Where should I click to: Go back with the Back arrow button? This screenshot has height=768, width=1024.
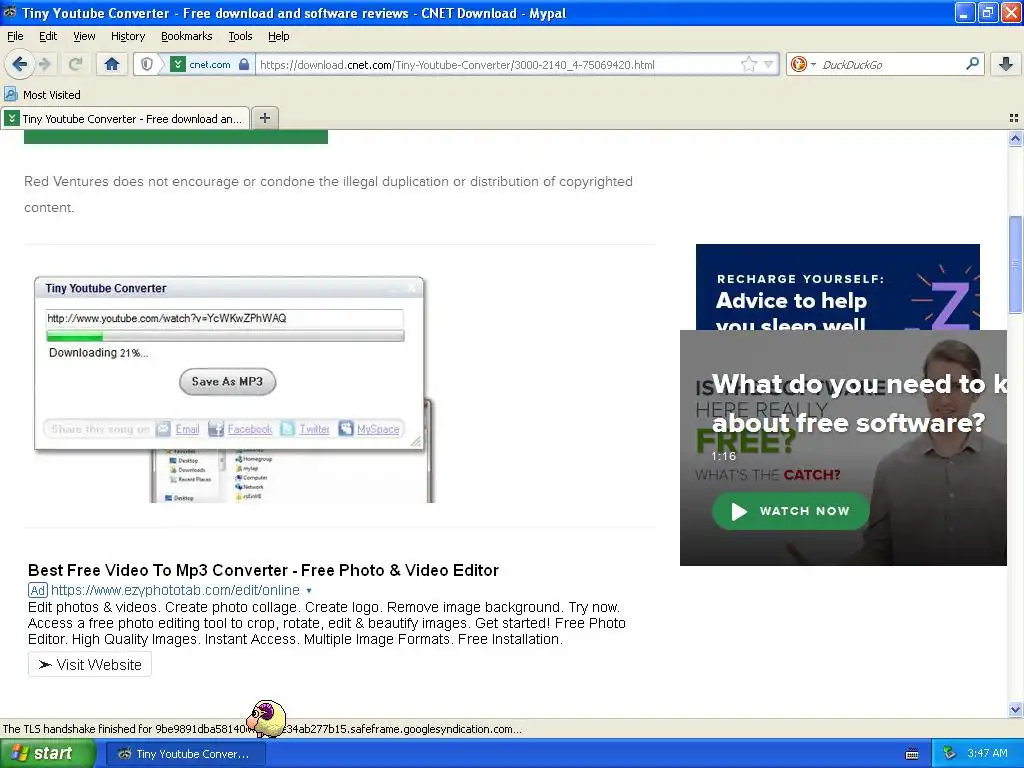pyautogui.click(x=19, y=64)
